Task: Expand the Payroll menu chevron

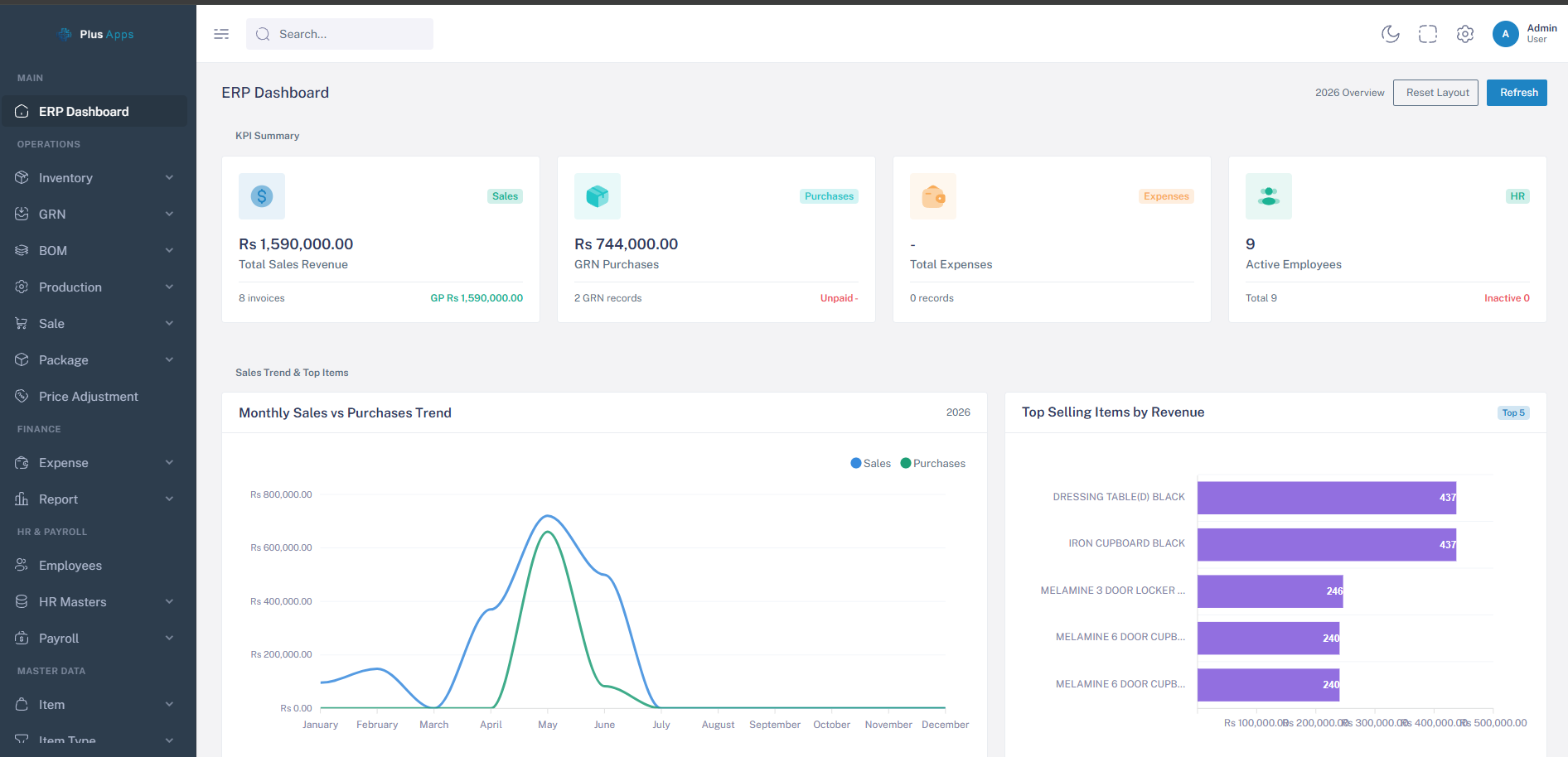Action: click(169, 638)
